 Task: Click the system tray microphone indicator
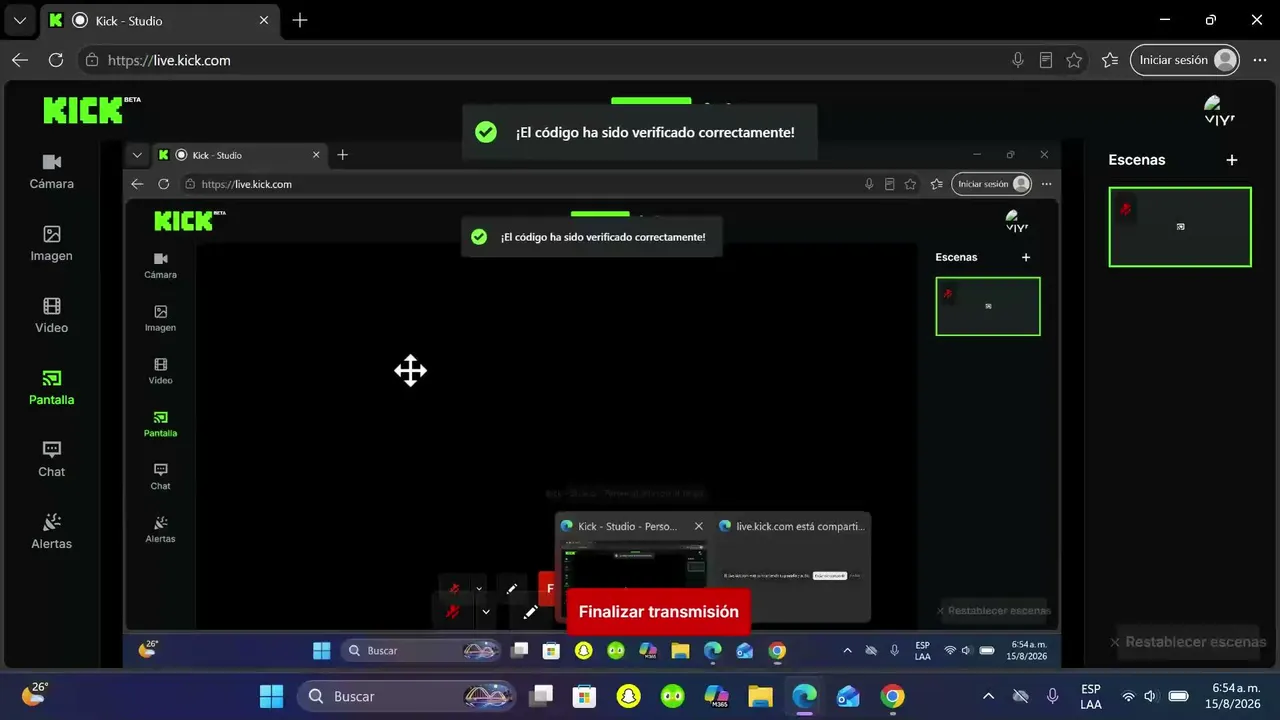click(x=1052, y=696)
